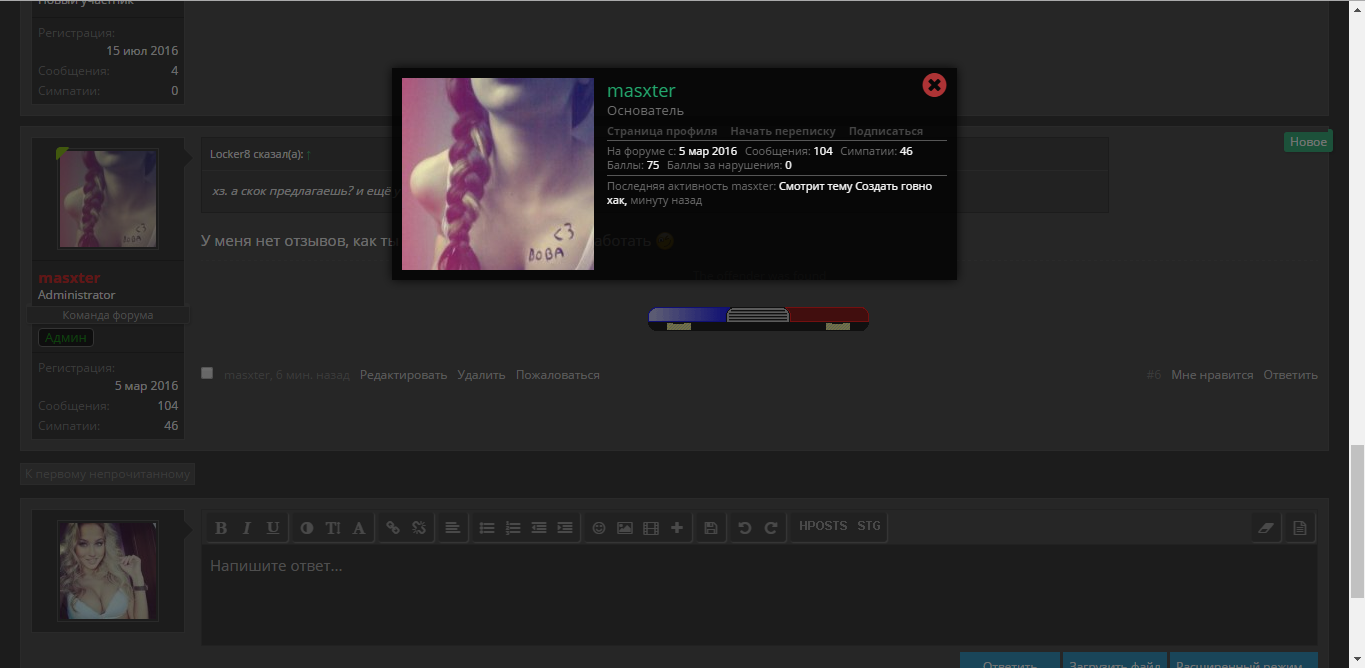Screen dimensions: 1365x668
Task: Open the plus insert menu
Action: click(677, 528)
